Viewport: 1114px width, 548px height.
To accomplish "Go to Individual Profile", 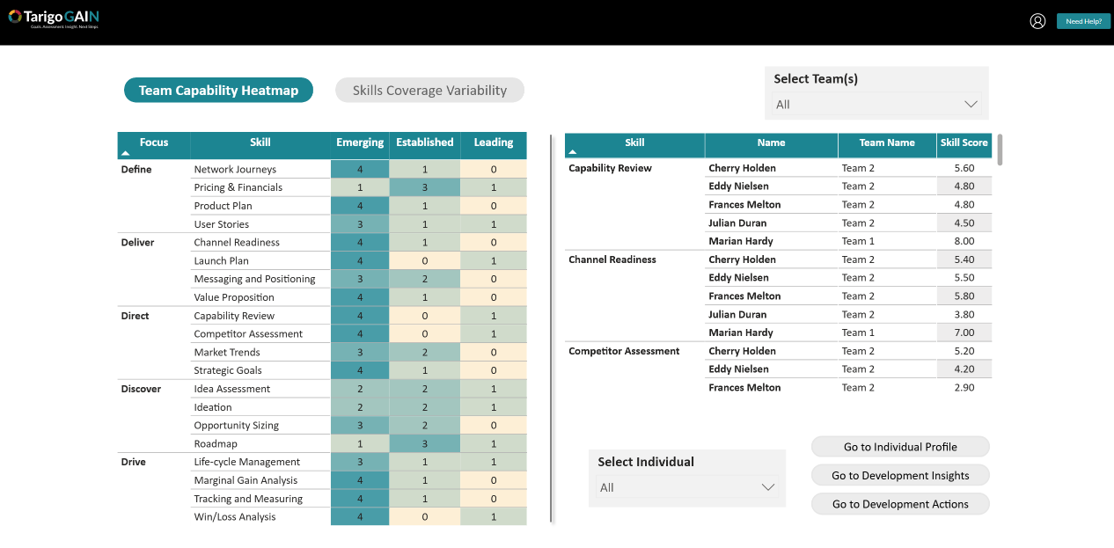I will pyautogui.click(x=900, y=447).
